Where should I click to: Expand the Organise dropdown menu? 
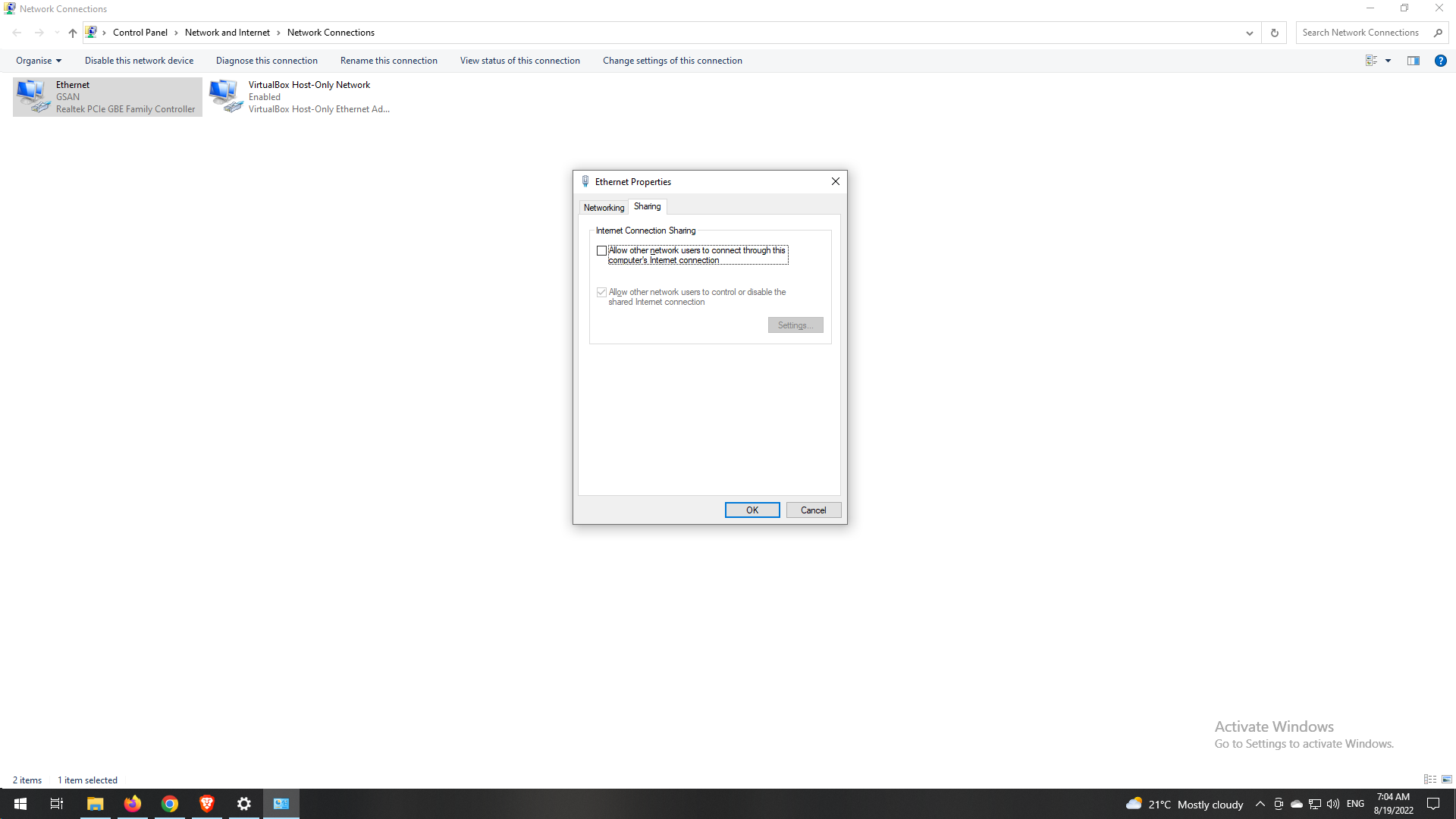[39, 61]
